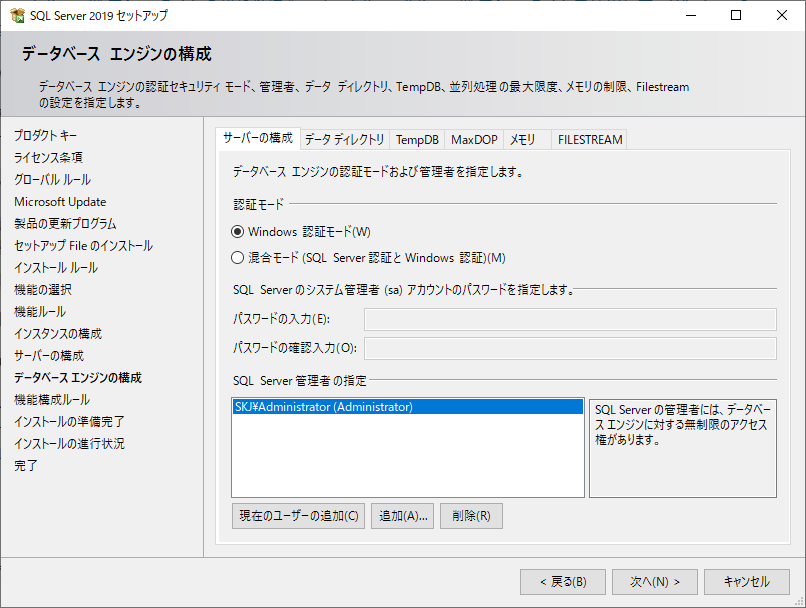Open the TempDB tab
This screenshot has height=608, width=806.
[x=416, y=140]
